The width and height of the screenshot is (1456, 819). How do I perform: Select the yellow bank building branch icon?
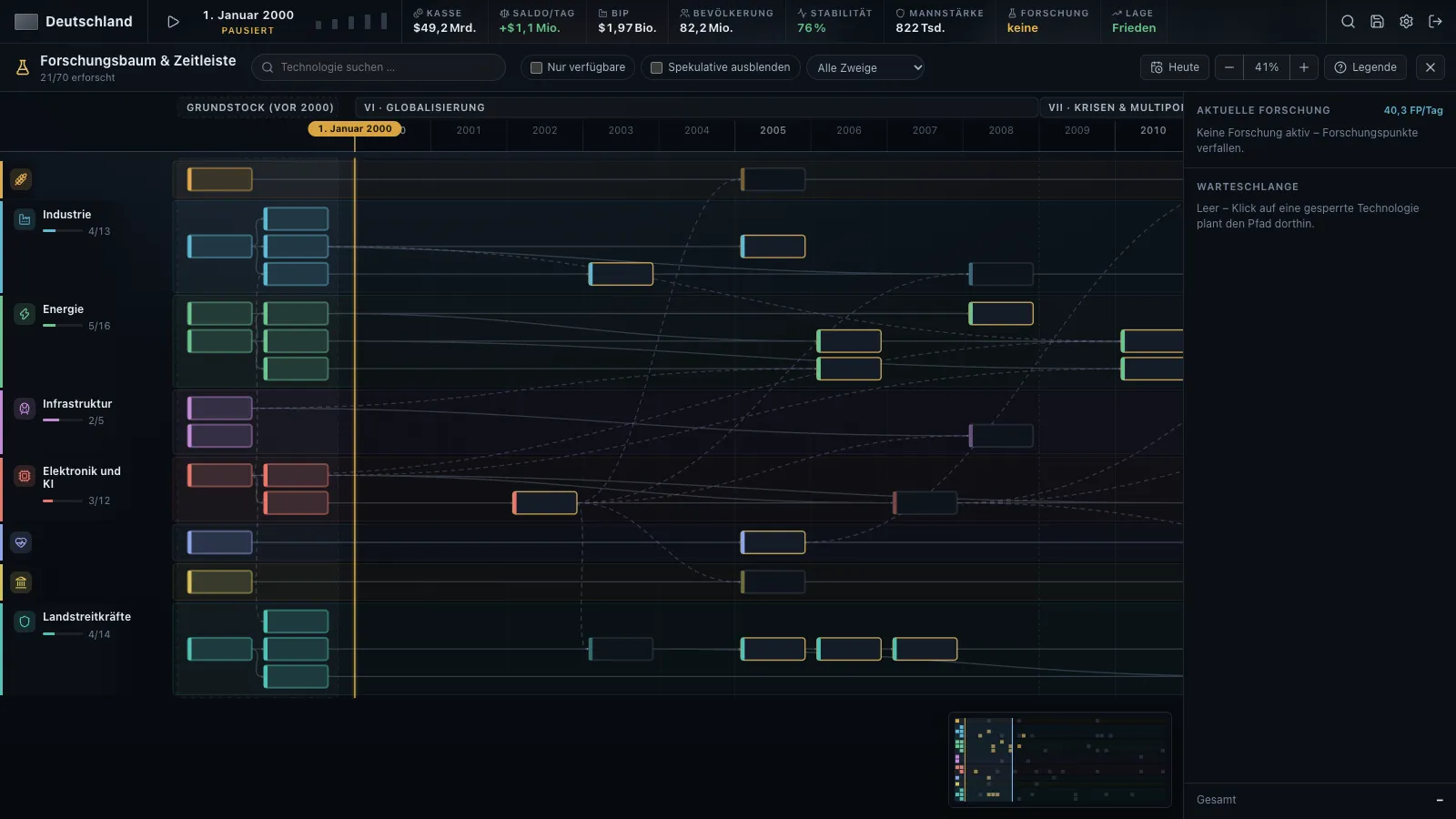tap(21, 581)
